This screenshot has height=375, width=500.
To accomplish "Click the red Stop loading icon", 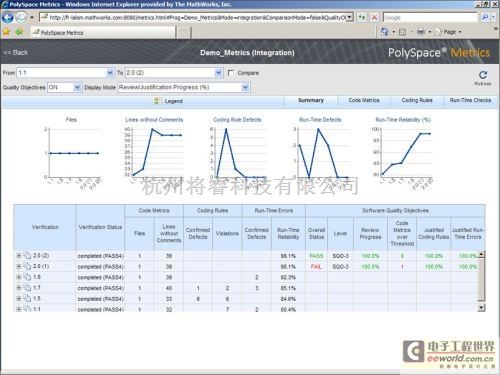I will click(x=374, y=17).
